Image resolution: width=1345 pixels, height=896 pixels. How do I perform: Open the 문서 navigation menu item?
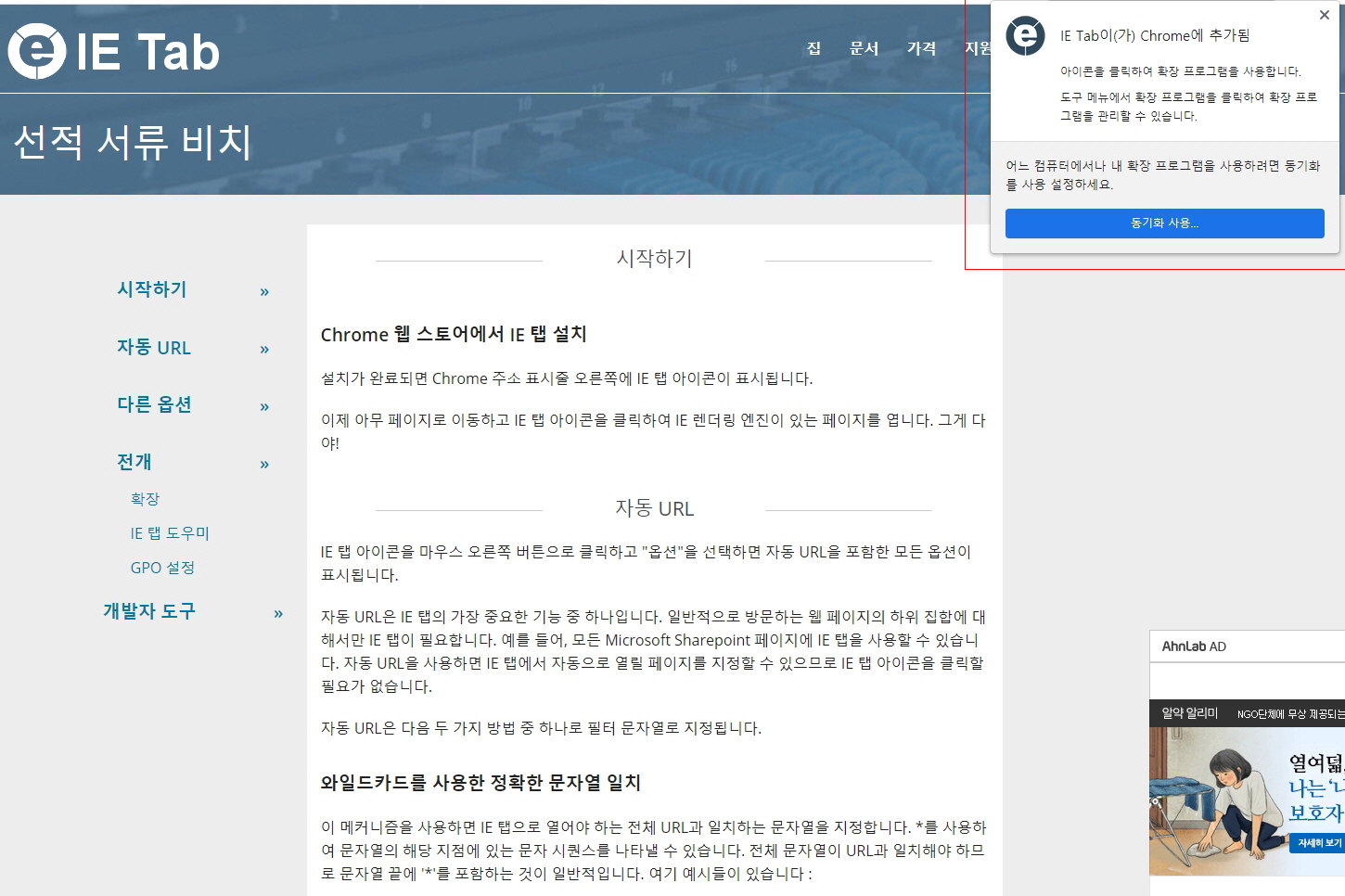click(864, 48)
